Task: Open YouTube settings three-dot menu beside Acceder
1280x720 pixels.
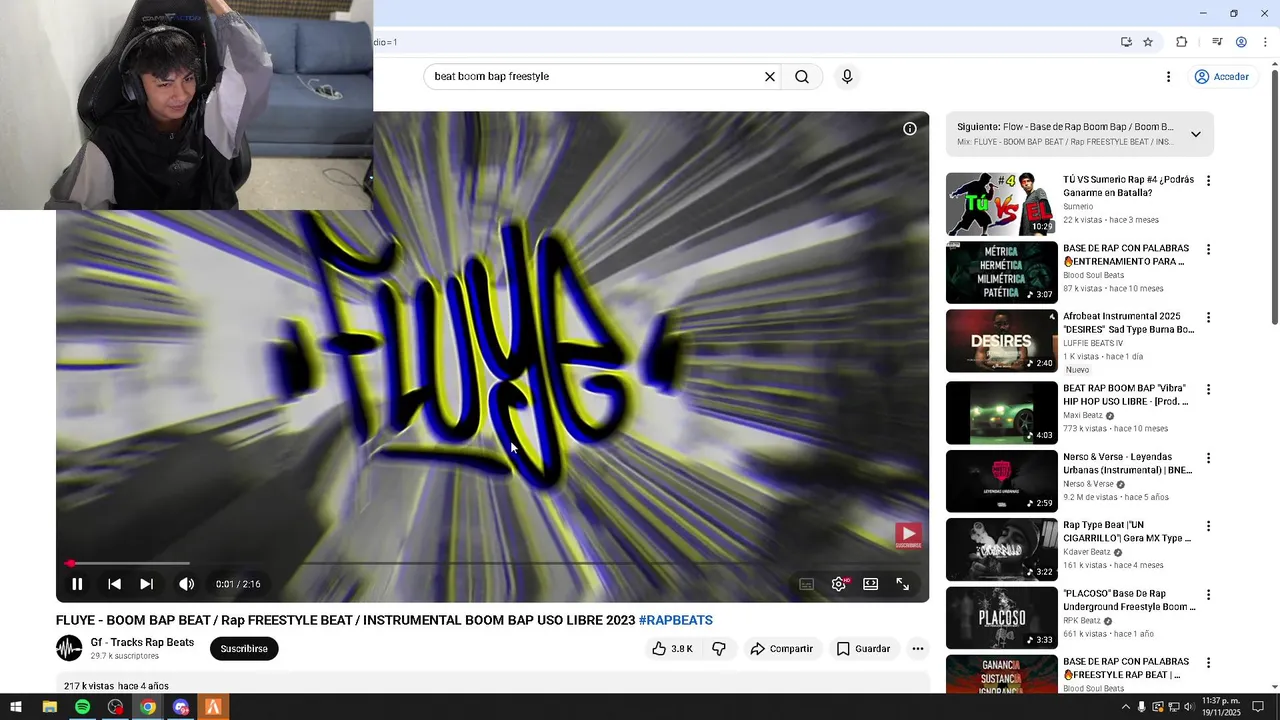Action: [x=1168, y=76]
